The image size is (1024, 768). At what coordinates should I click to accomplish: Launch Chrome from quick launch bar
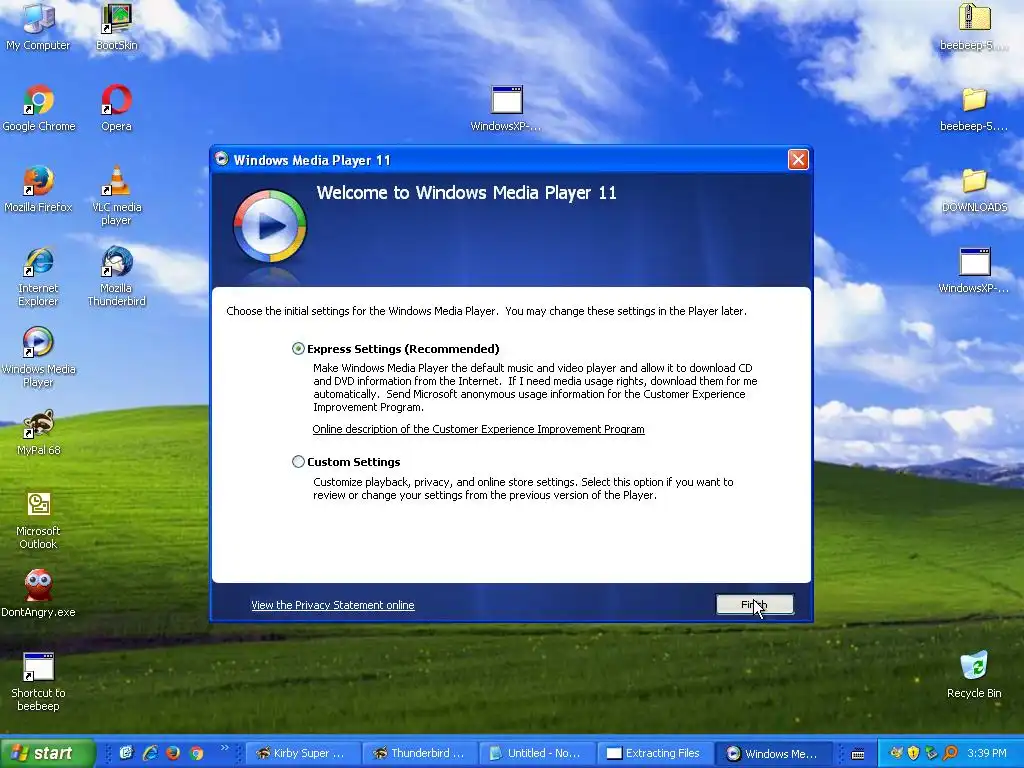coord(196,753)
